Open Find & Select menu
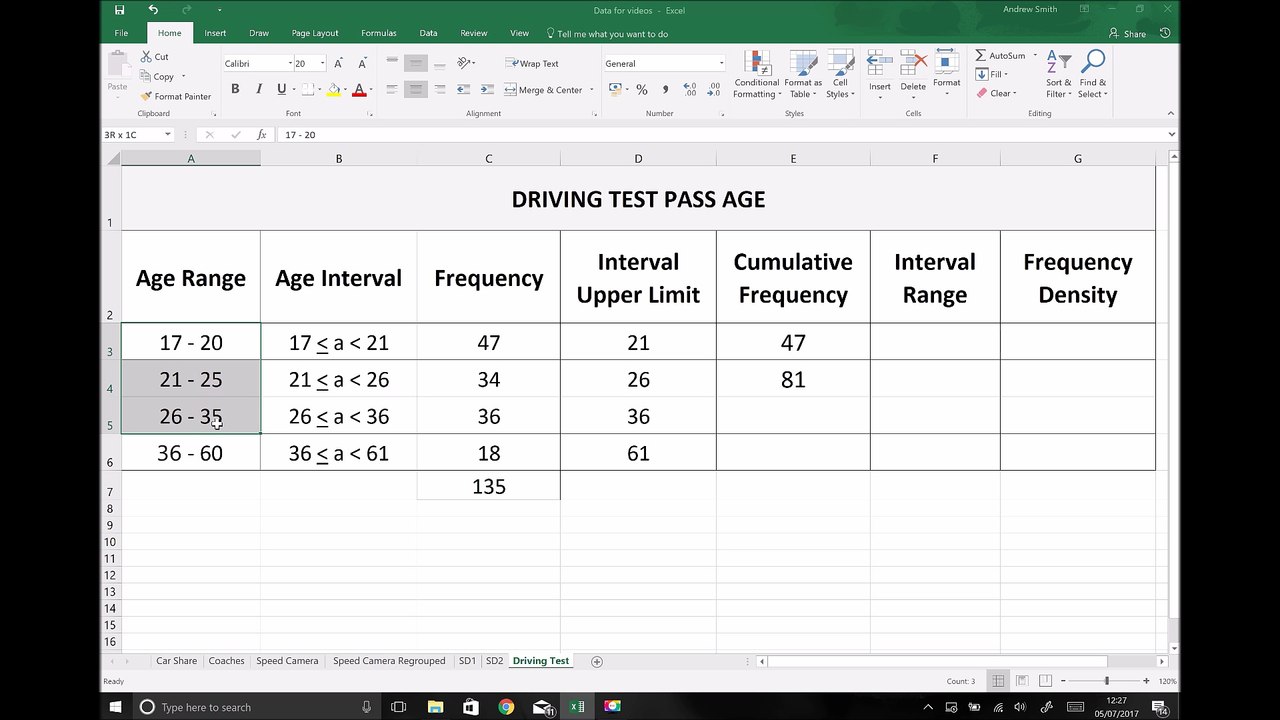This screenshot has height=720, width=1280. (1092, 74)
